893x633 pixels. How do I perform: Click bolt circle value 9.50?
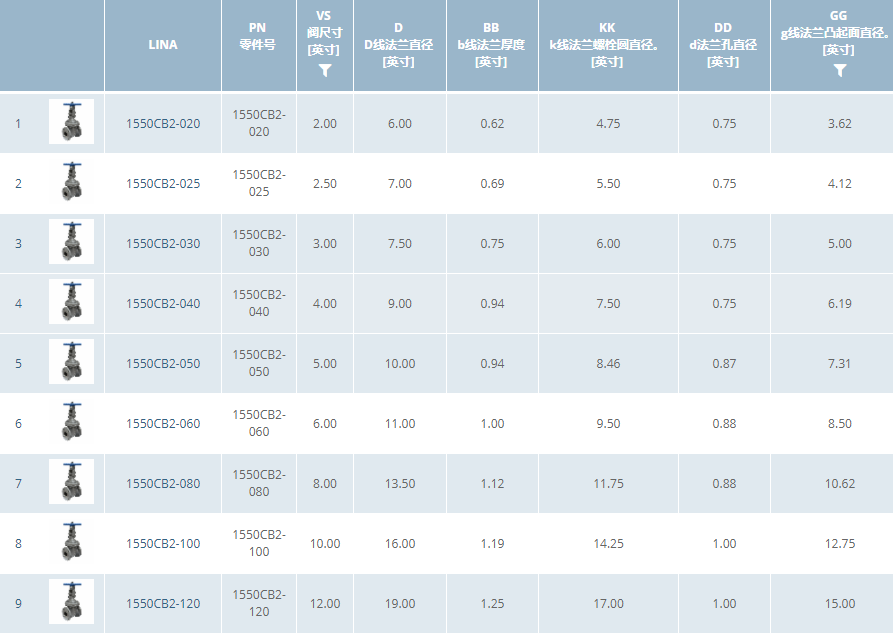(x=608, y=423)
